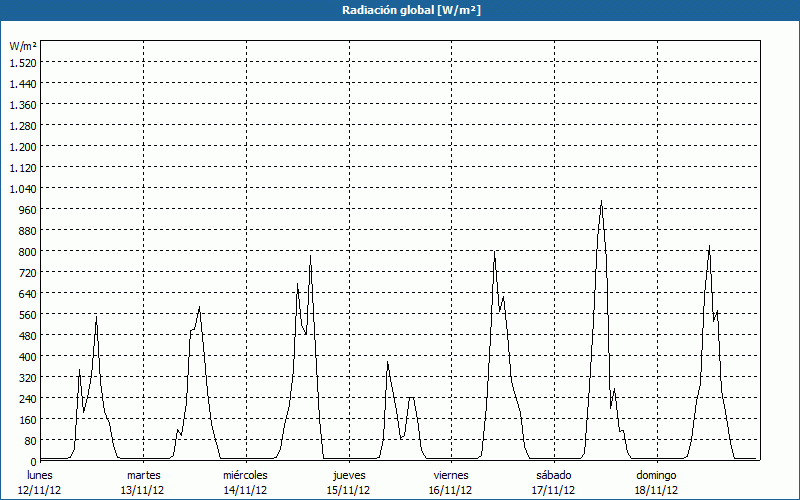Select the 480 y-axis tick label
Screen dimensions: 800x500
coord(26,335)
